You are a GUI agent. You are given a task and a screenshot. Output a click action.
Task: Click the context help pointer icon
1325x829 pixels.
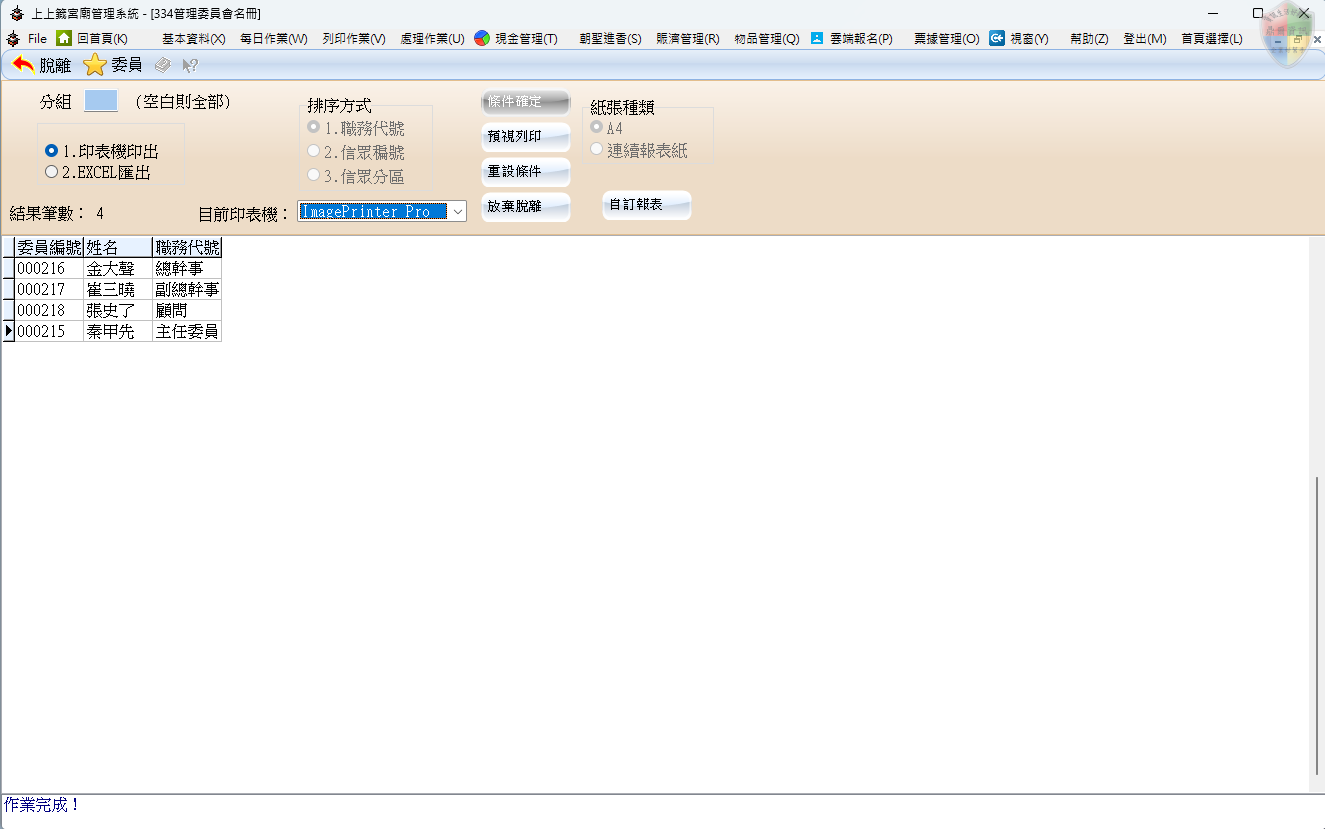coord(188,66)
